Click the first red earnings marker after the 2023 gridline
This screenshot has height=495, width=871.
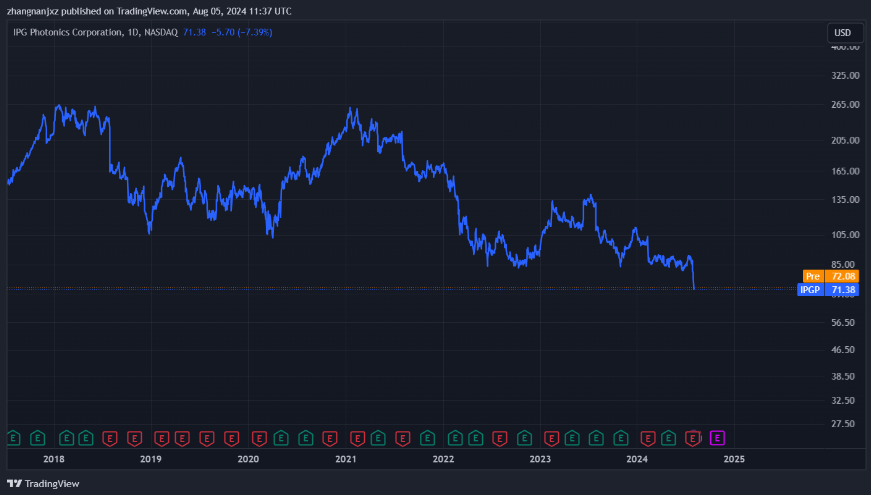tap(551, 438)
